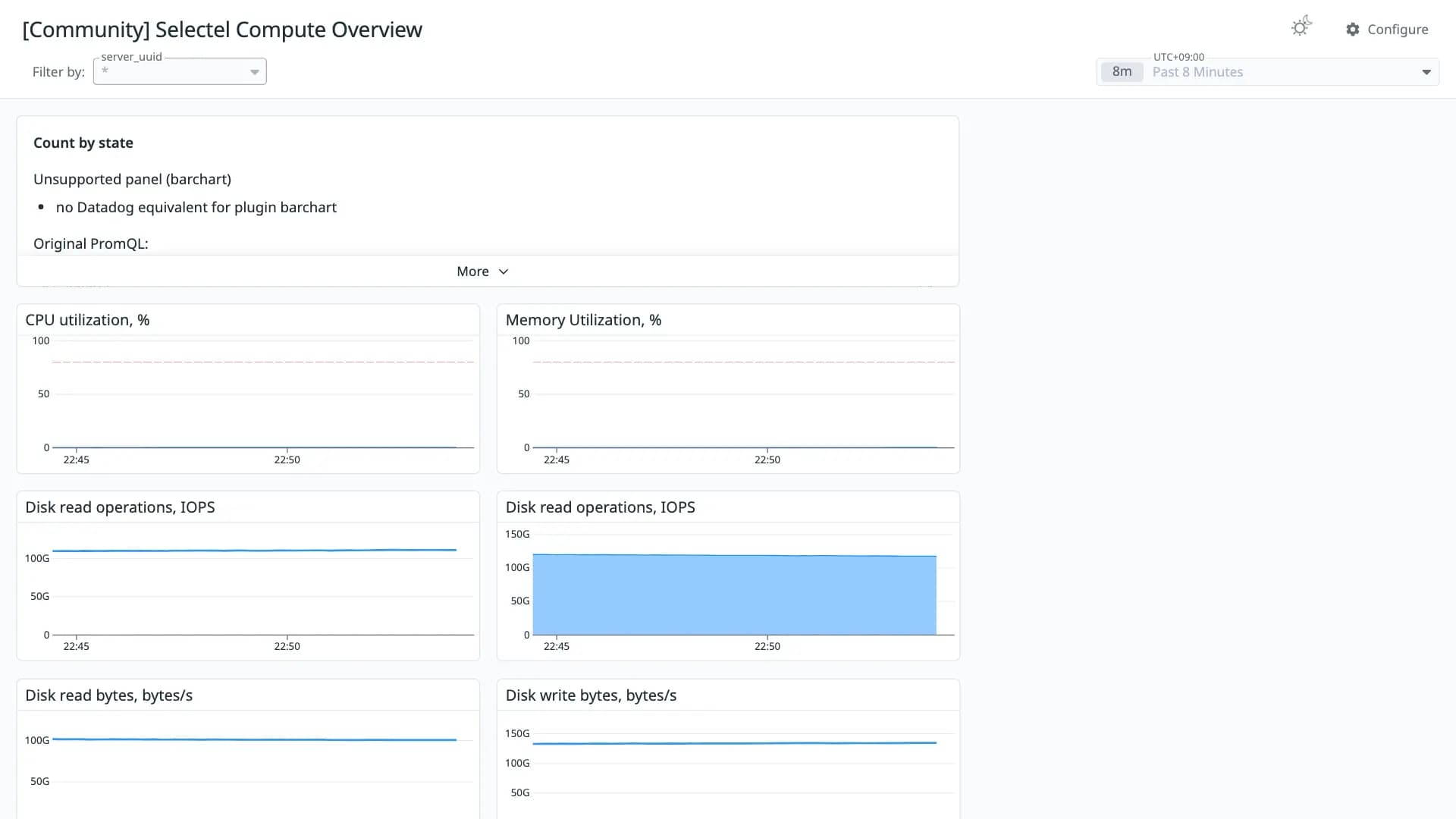
Task: Click the 8m time badge
Action: (1122, 72)
